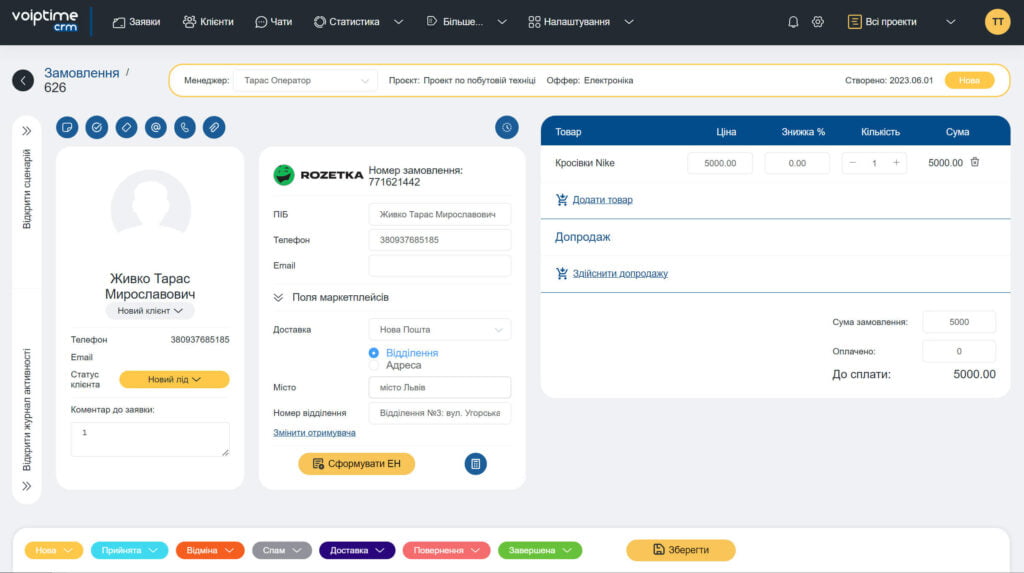Open the gear settings icon in top bar
Screen dimensions: 1024x573
[818, 22]
